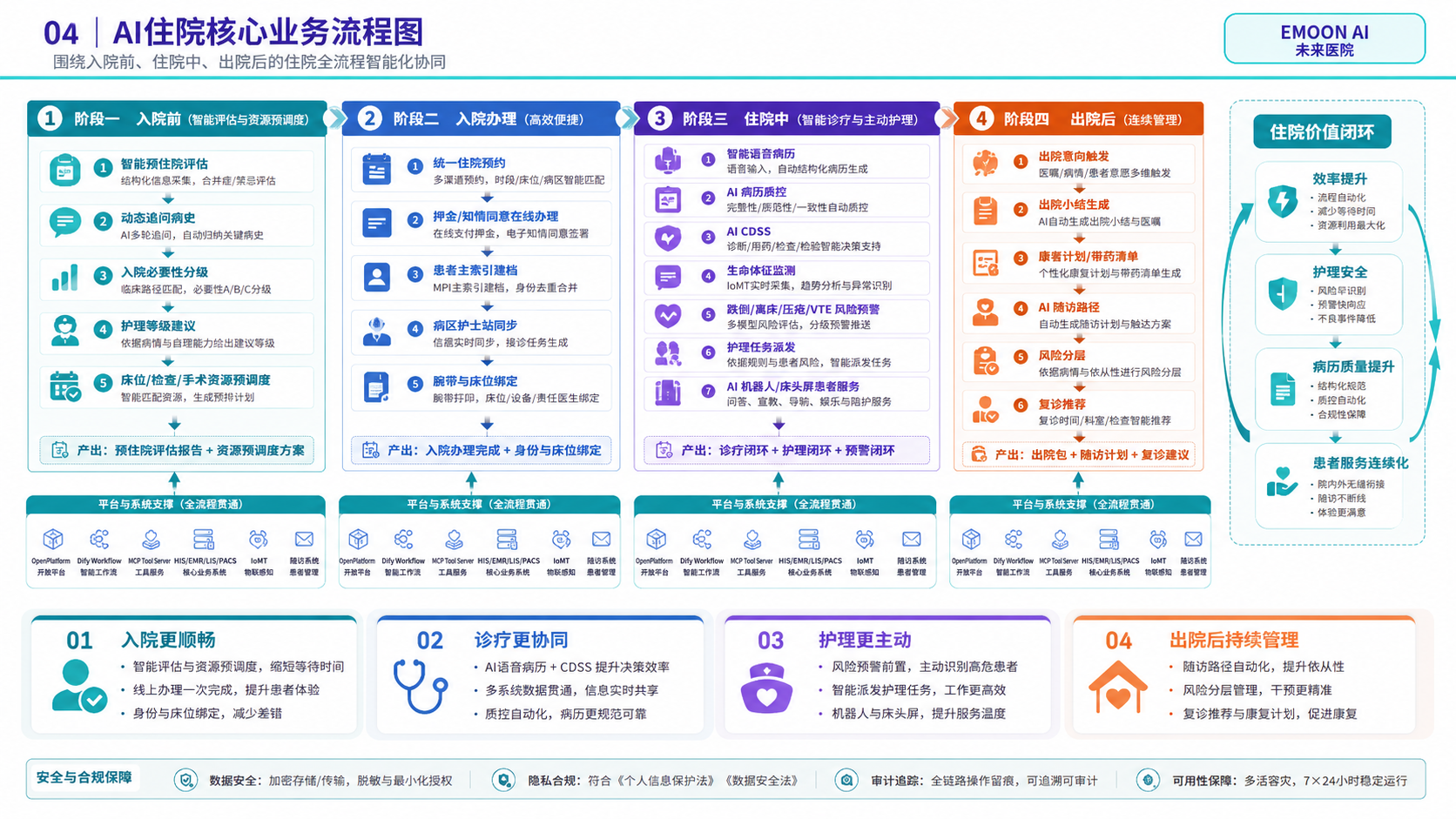Select the 阶段二 入院办理 header
This screenshot has width=1456, height=819.
pos(481,118)
